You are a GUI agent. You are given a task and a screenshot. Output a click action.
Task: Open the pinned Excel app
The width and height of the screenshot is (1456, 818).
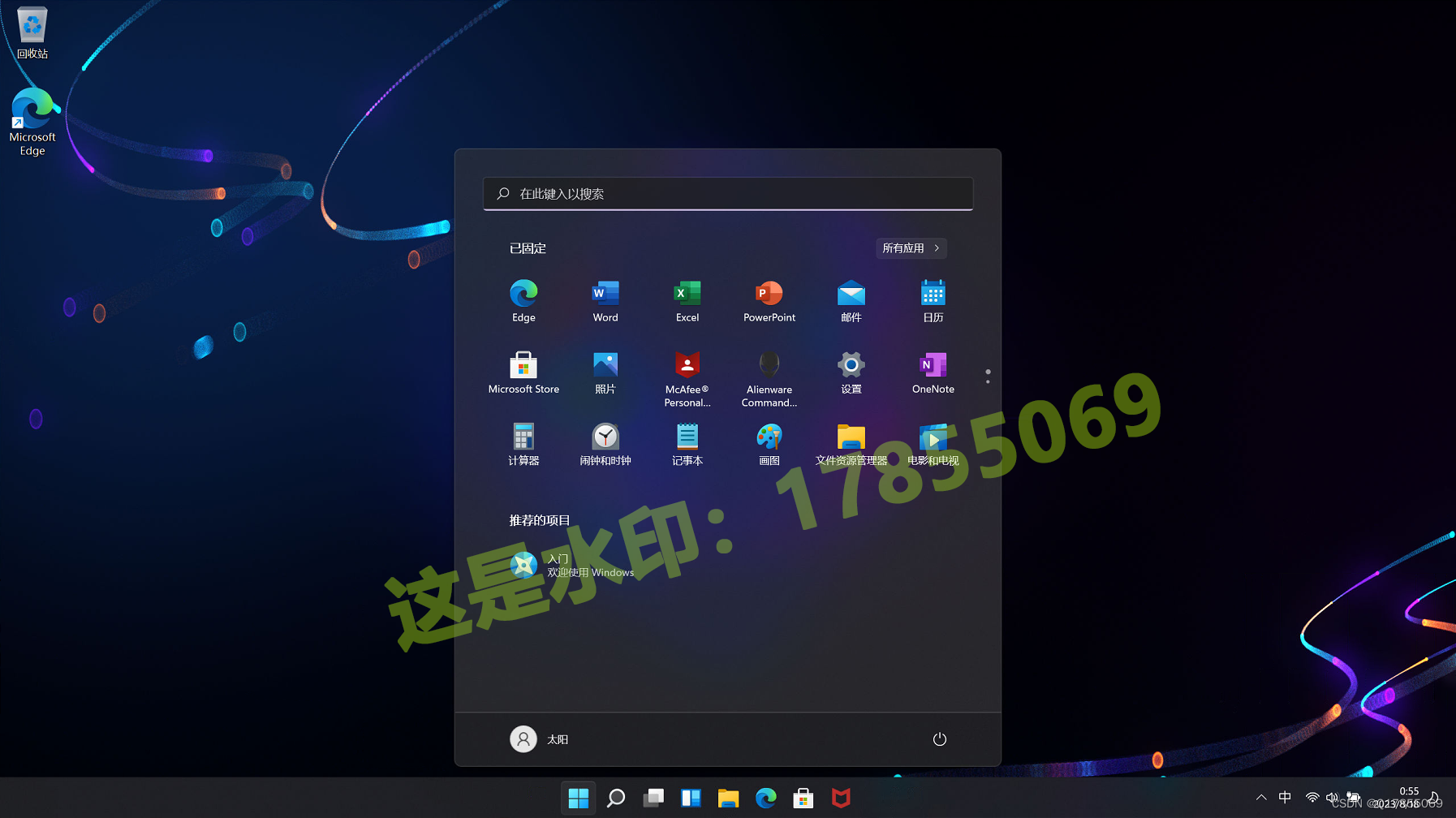tap(687, 301)
